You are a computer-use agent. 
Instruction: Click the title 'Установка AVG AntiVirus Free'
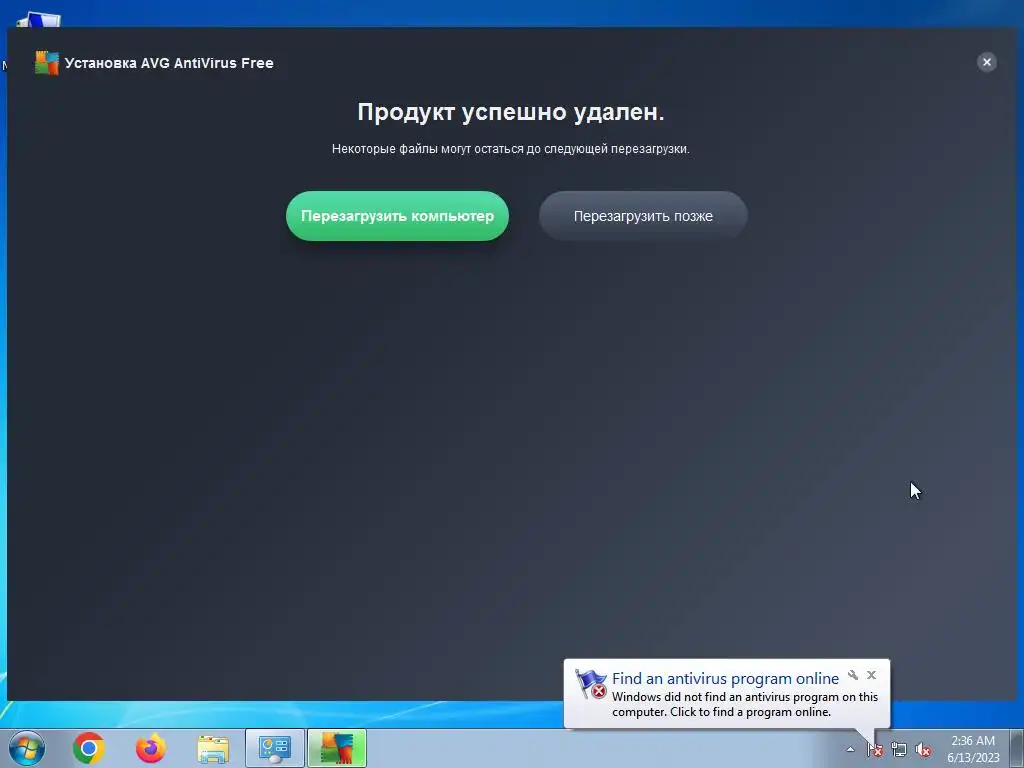coord(169,63)
